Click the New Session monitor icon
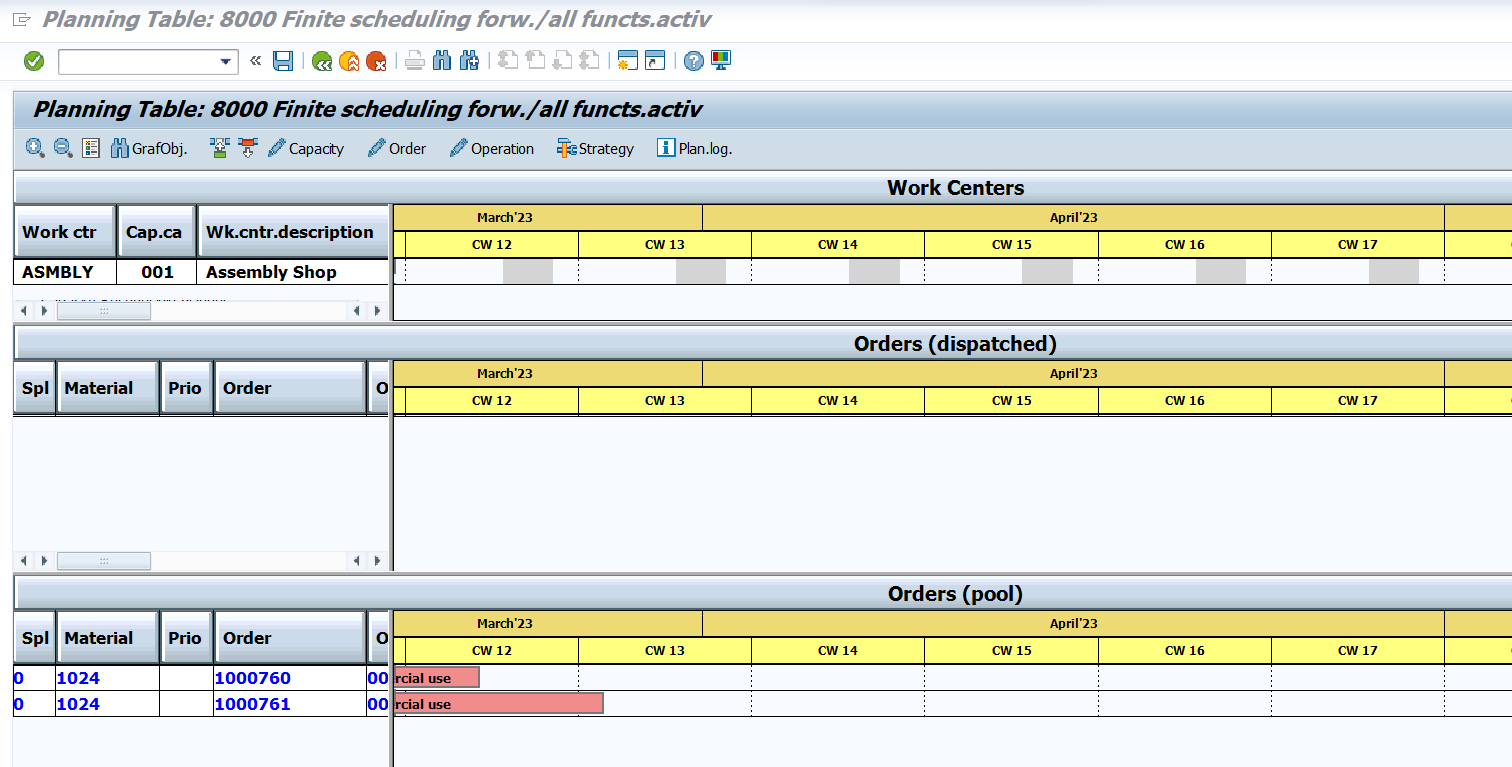 (720, 60)
